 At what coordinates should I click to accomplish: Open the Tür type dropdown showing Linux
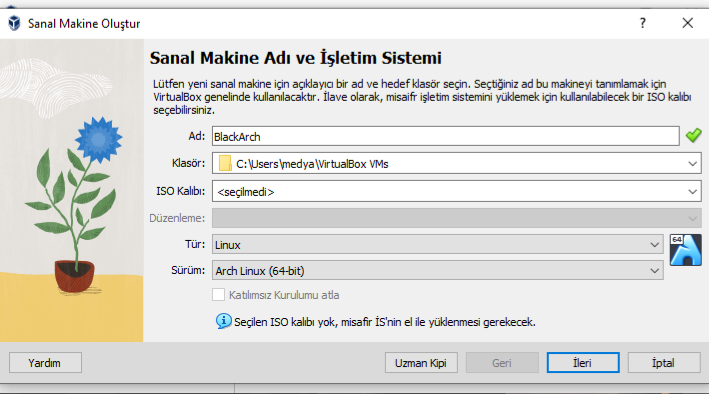(438, 245)
